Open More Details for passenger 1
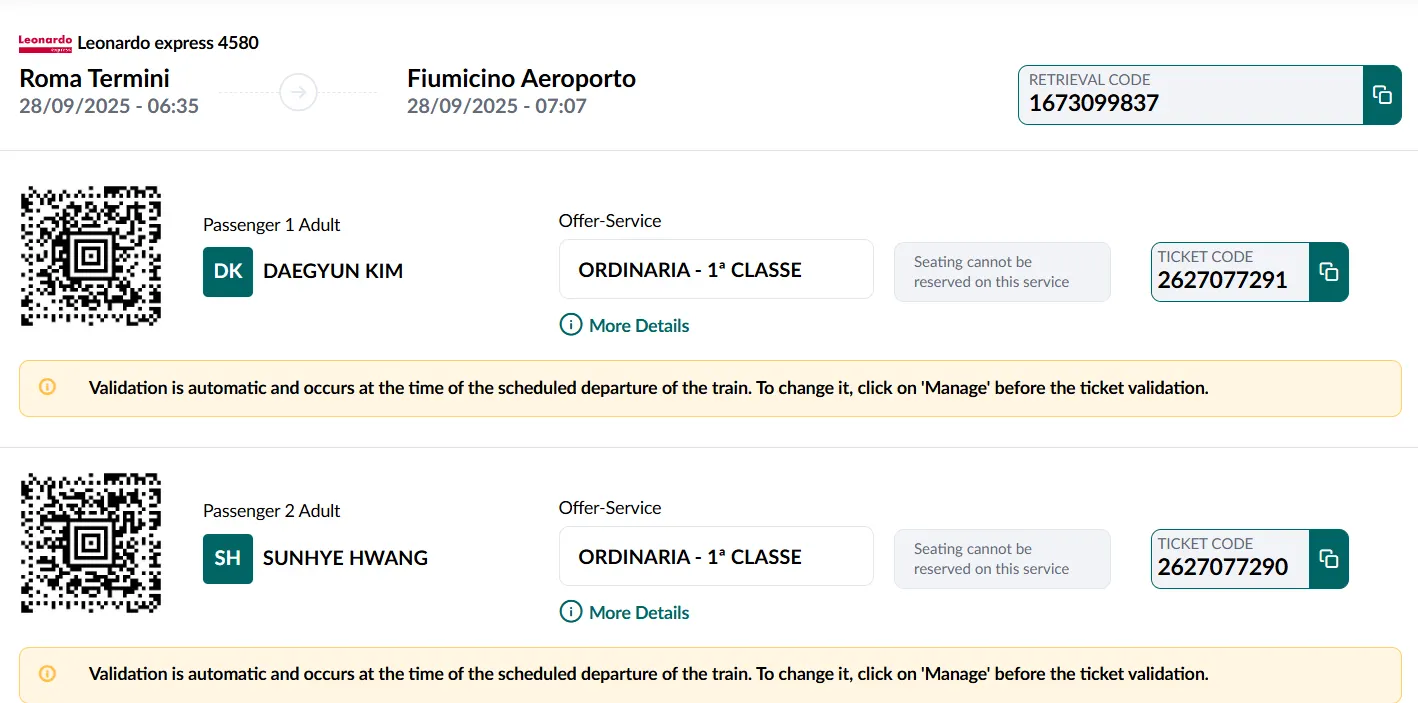The width and height of the screenshot is (1418, 703). (638, 326)
